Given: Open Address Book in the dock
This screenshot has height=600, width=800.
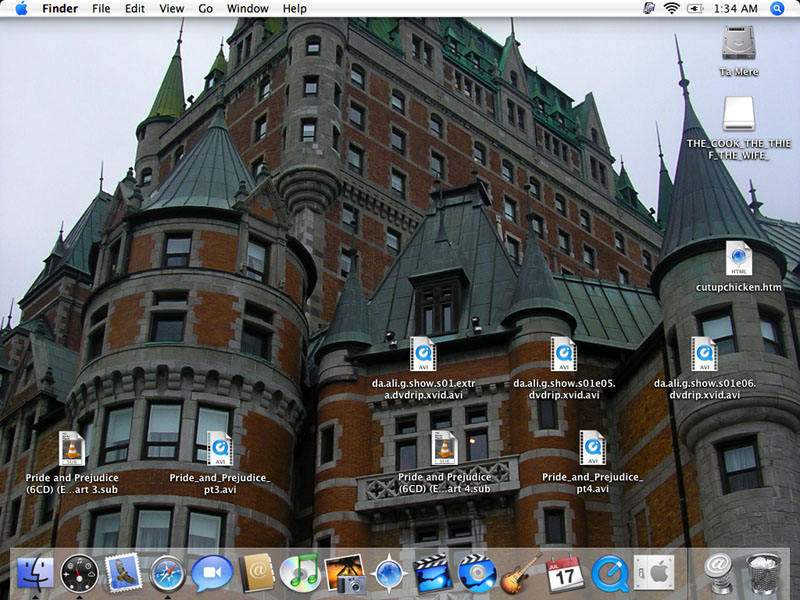Looking at the screenshot, I should coord(256,574).
